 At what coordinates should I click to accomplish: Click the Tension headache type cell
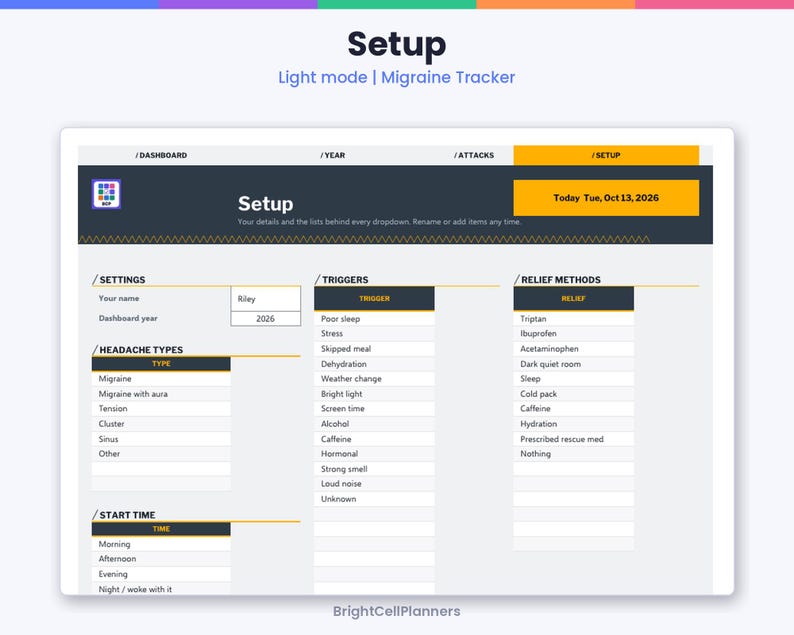[x=161, y=409]
